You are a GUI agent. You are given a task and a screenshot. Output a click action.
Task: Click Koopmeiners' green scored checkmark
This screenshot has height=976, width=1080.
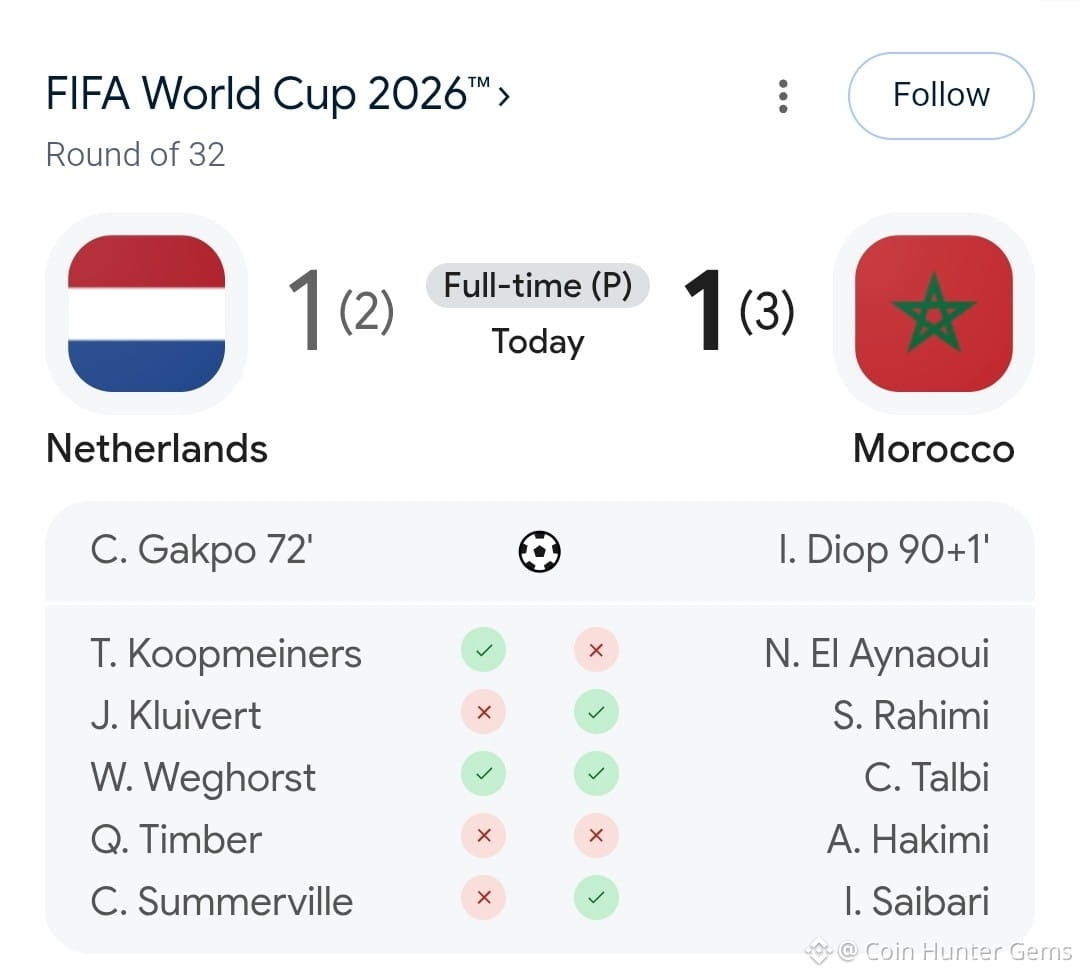click(484, 650)
